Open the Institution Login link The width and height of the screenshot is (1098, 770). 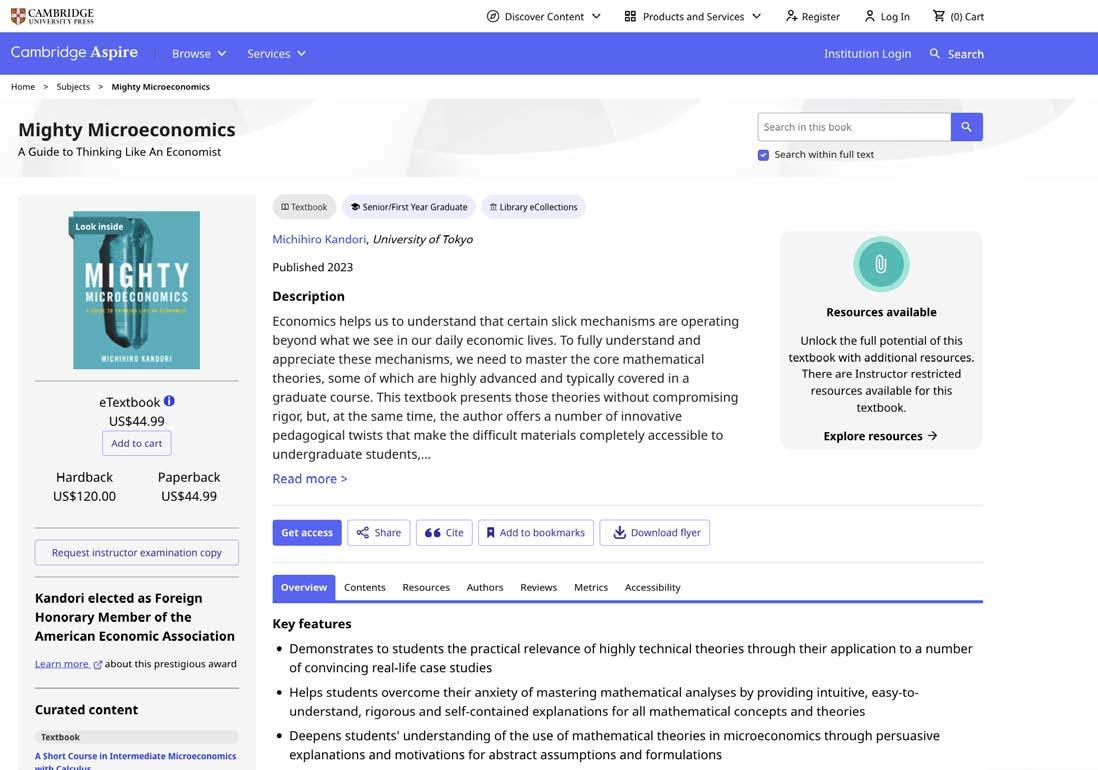click(868, 53)
